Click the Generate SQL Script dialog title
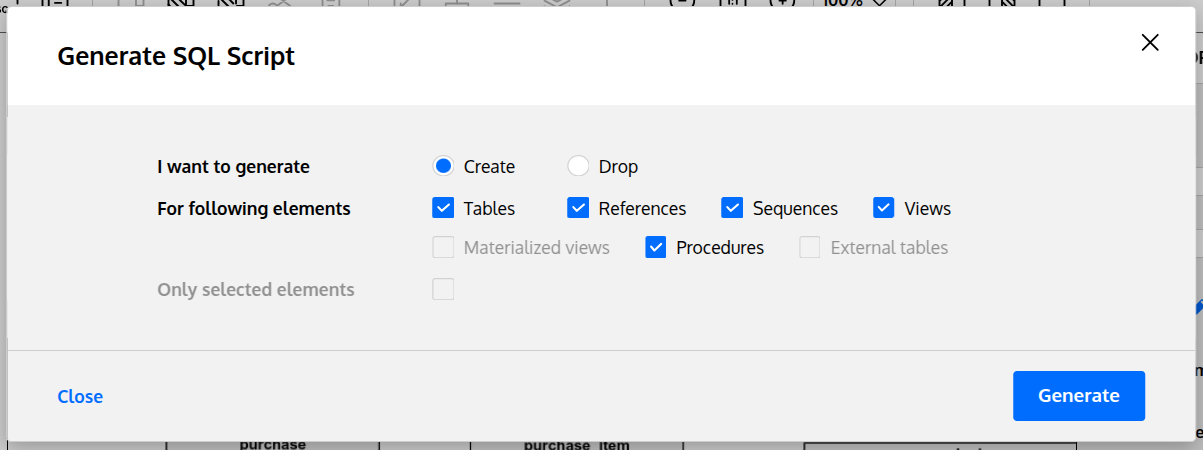 (176, 56)
